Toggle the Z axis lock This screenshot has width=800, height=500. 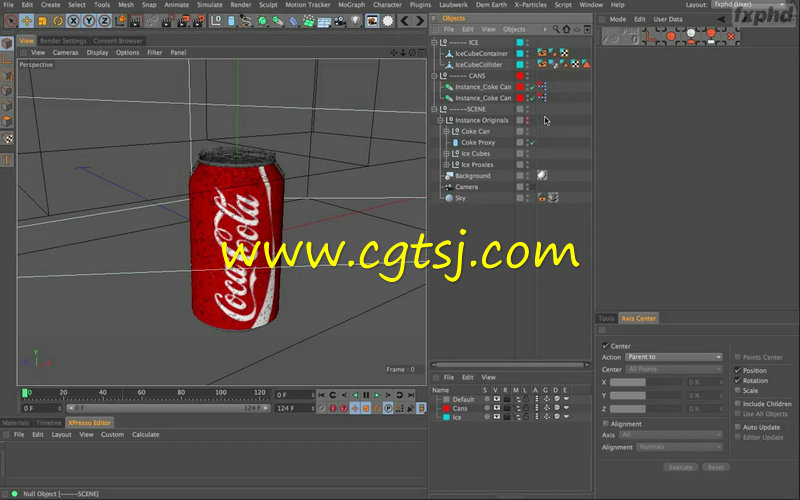[104, 21]
